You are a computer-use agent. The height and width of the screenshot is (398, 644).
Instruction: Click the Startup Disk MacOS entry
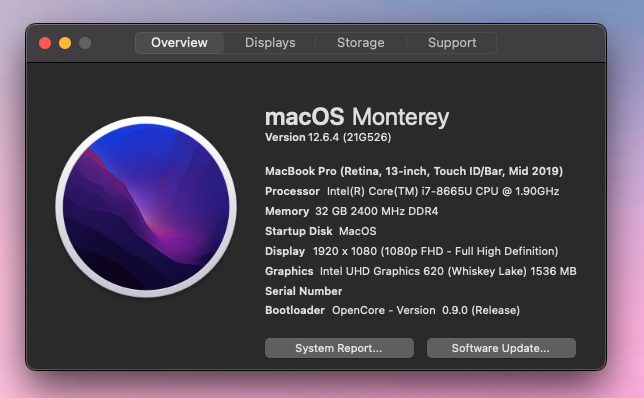[x=320, y=231]
